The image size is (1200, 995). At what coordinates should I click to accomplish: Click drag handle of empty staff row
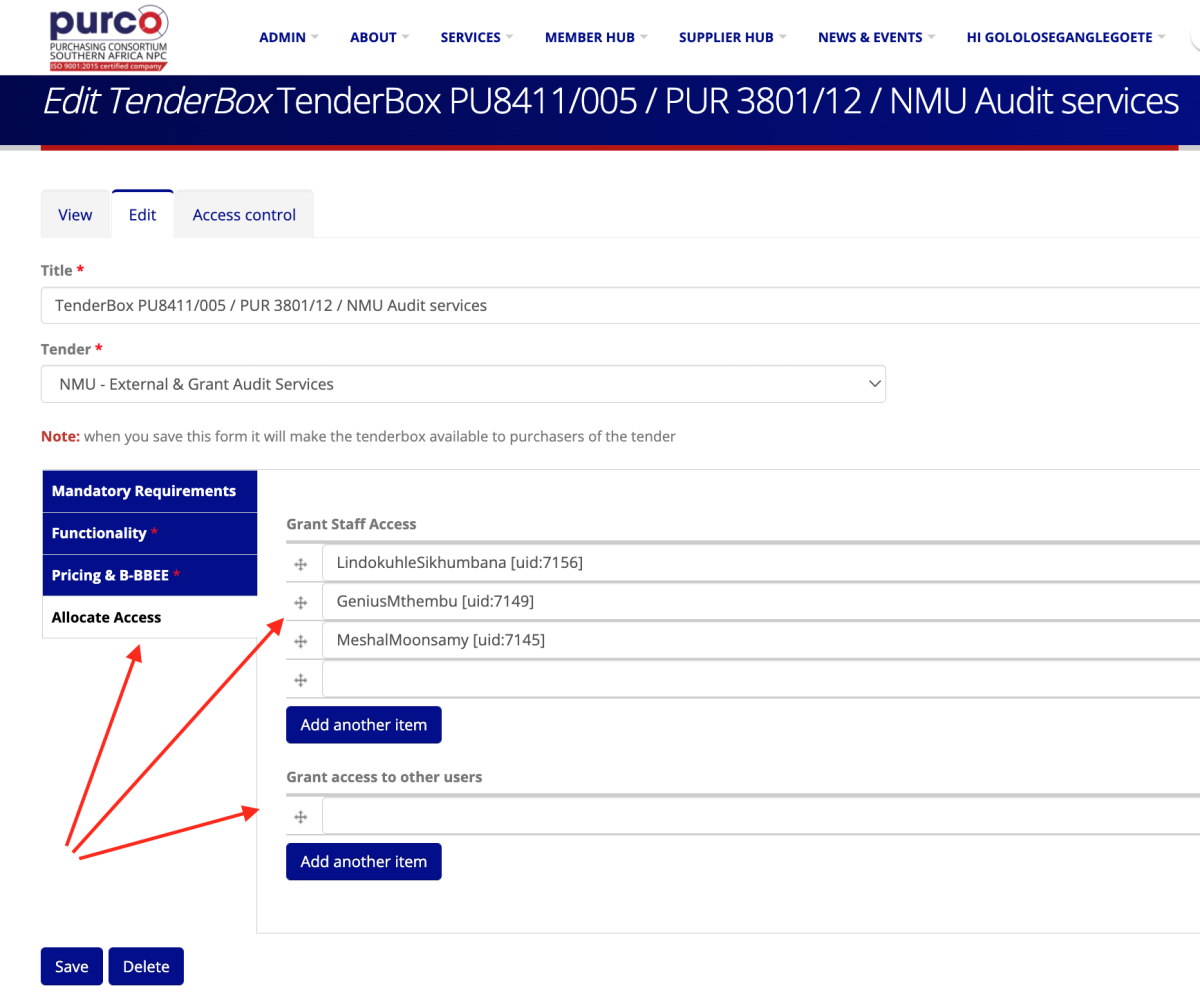click(300, 680)
